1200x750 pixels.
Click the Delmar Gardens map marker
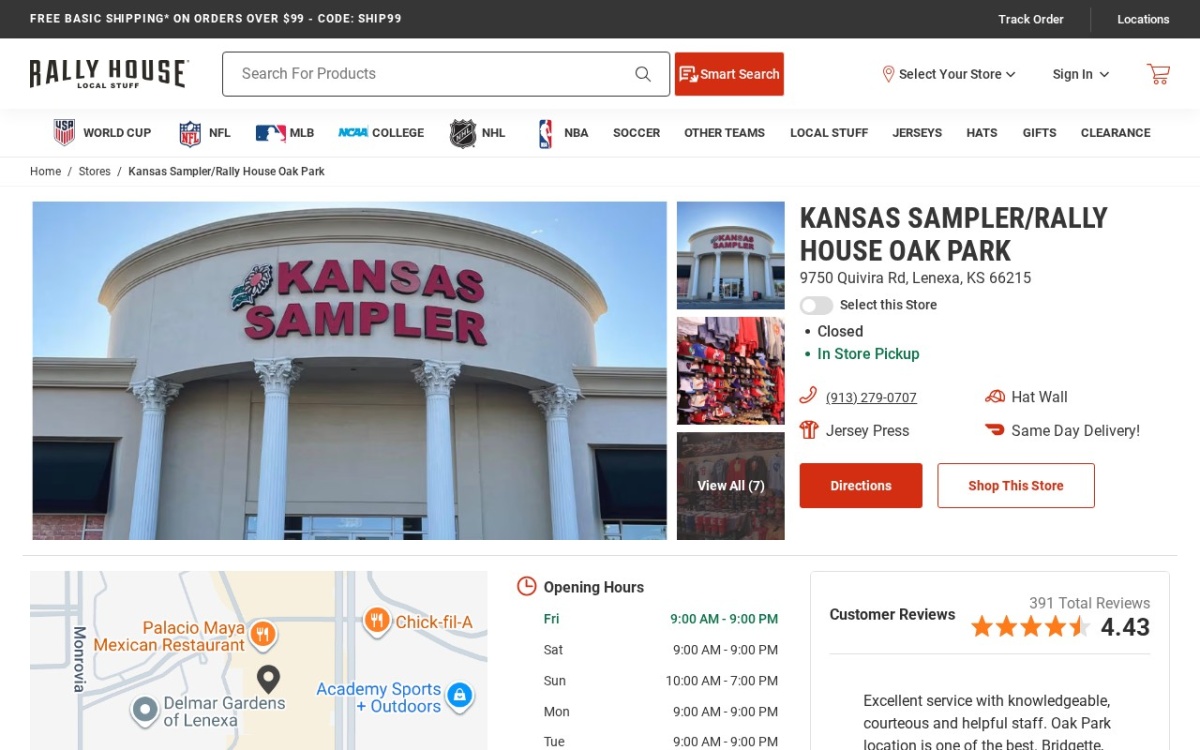145,710
